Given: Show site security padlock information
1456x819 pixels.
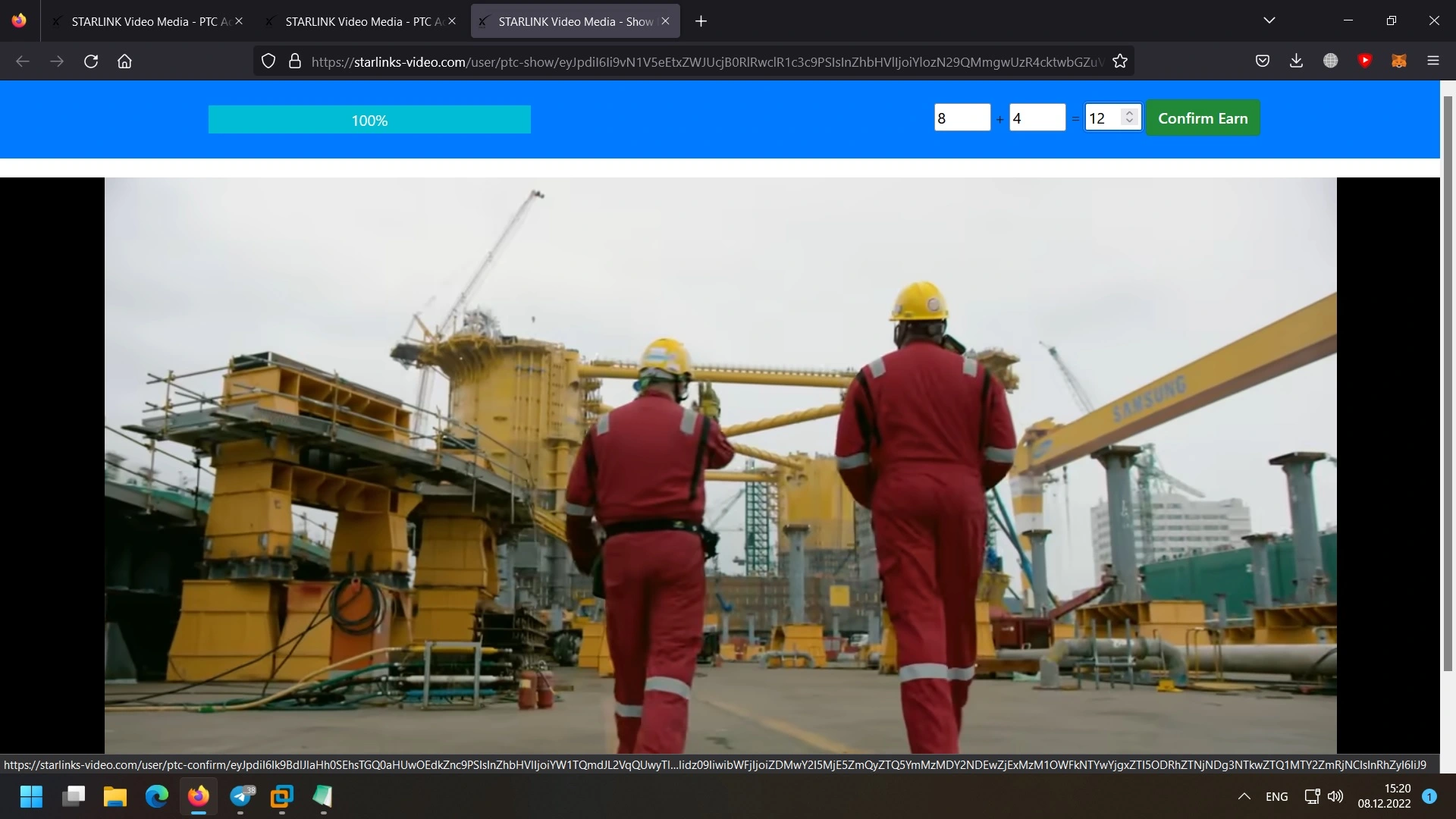Looking at the screenshot, I should pos(295,61).
